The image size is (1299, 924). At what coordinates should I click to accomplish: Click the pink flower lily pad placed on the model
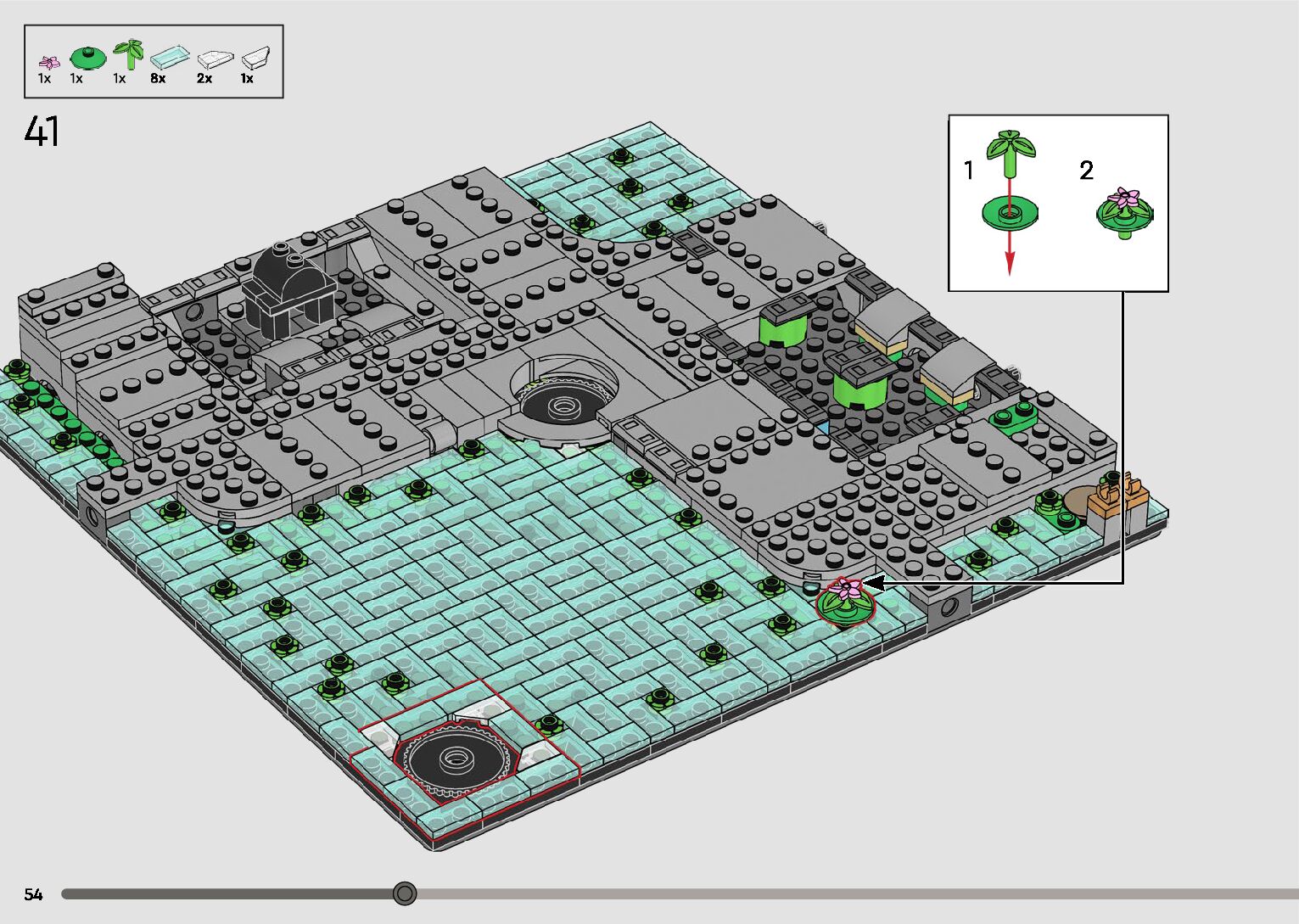coord(845,600)
